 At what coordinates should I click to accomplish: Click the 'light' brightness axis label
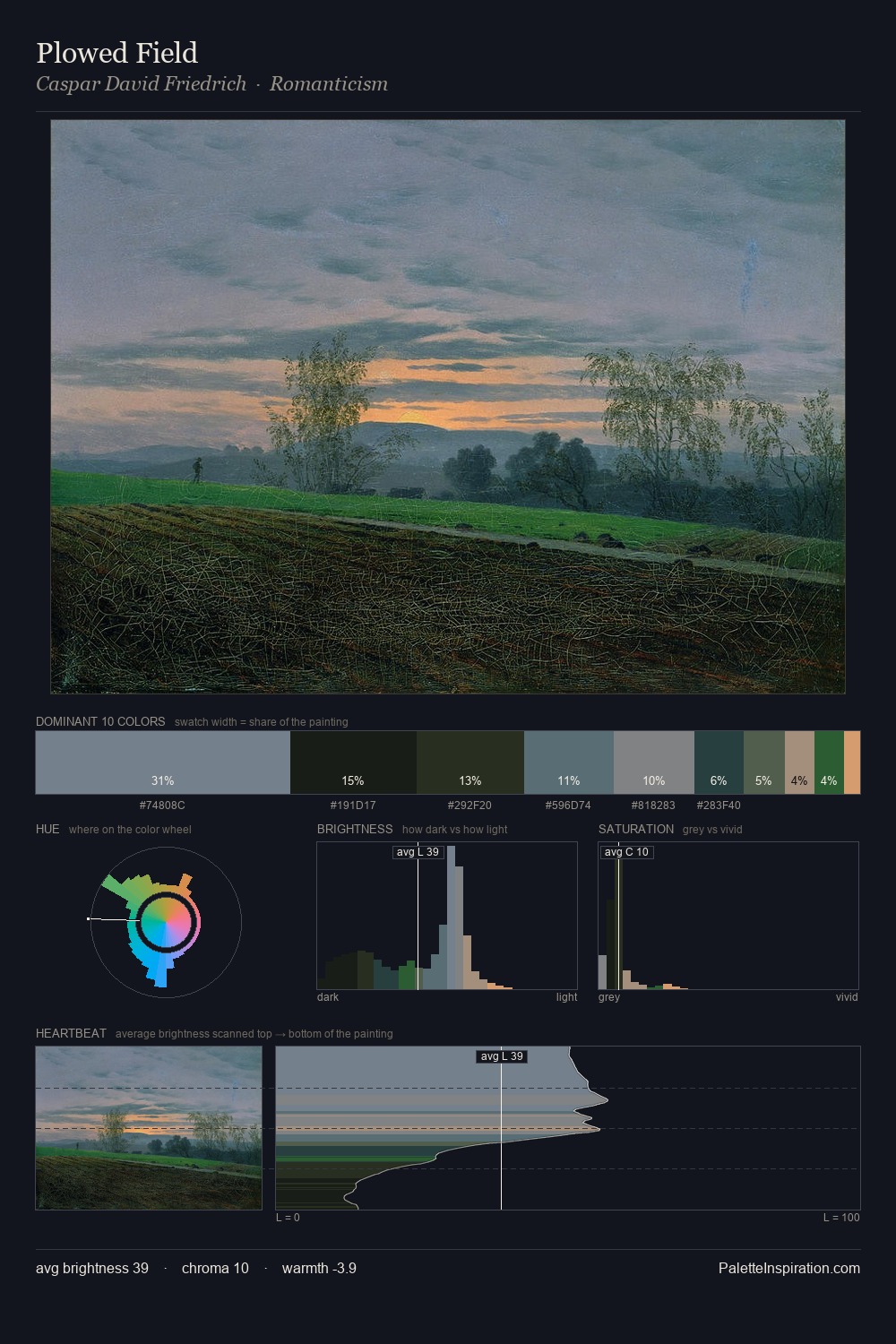click(x=566, y=997)
